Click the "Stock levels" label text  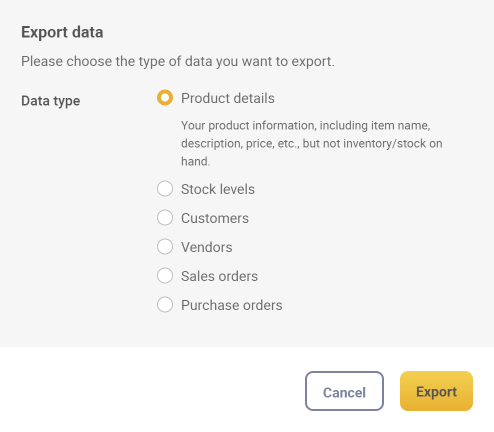[x=218, y=189]
